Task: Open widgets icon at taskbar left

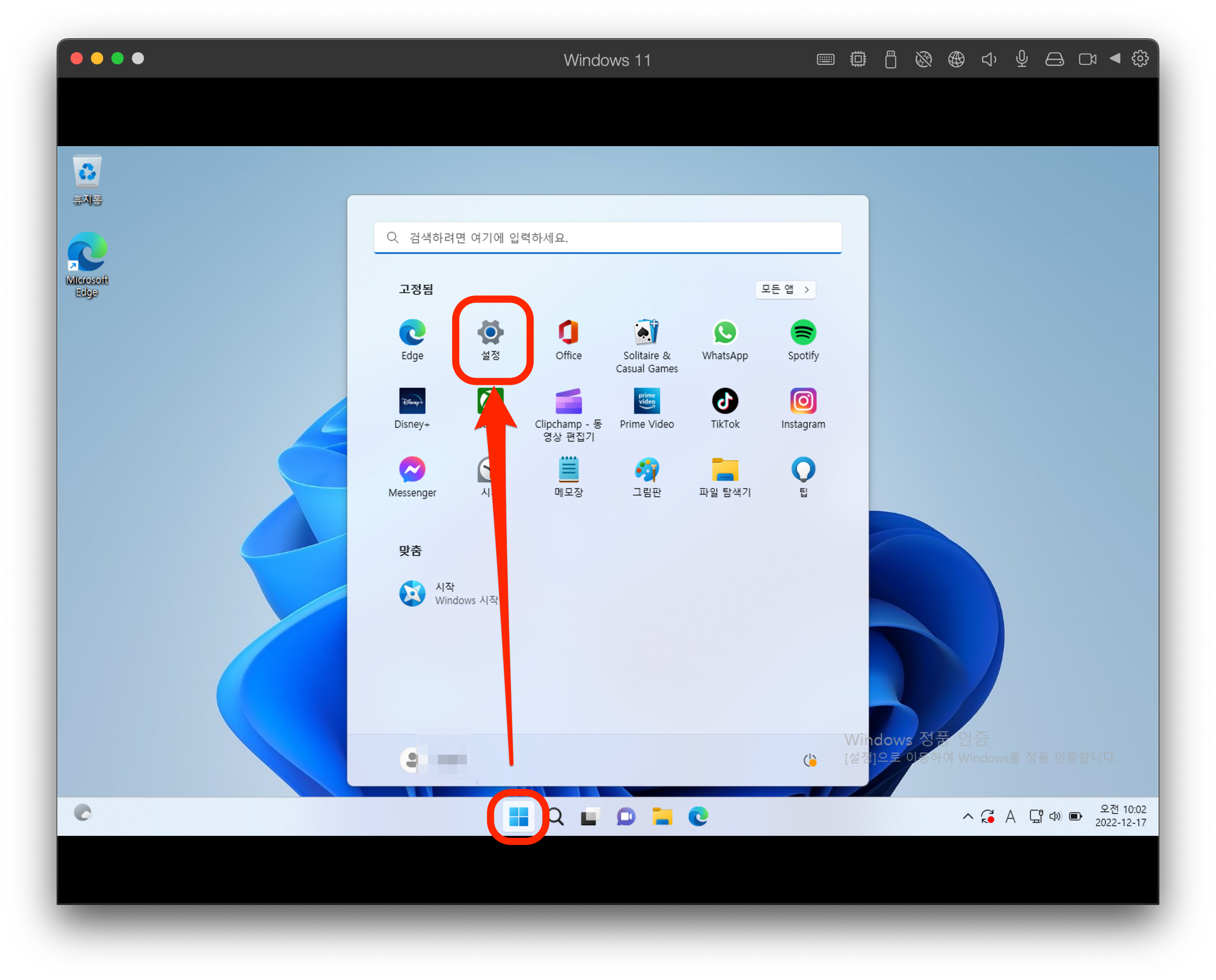Action: (x=83, y=813)
